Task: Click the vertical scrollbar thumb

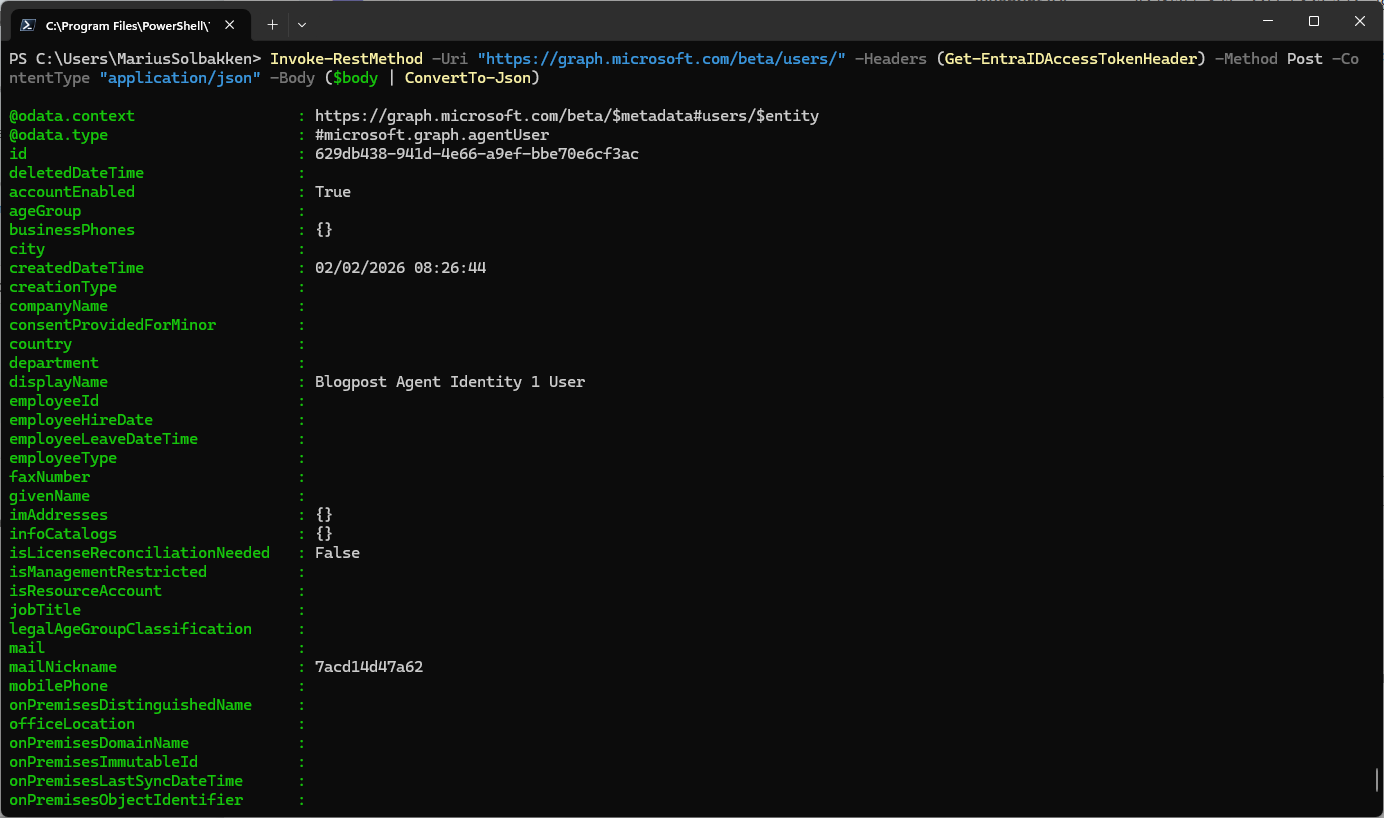Action: tap(1377, 779)
